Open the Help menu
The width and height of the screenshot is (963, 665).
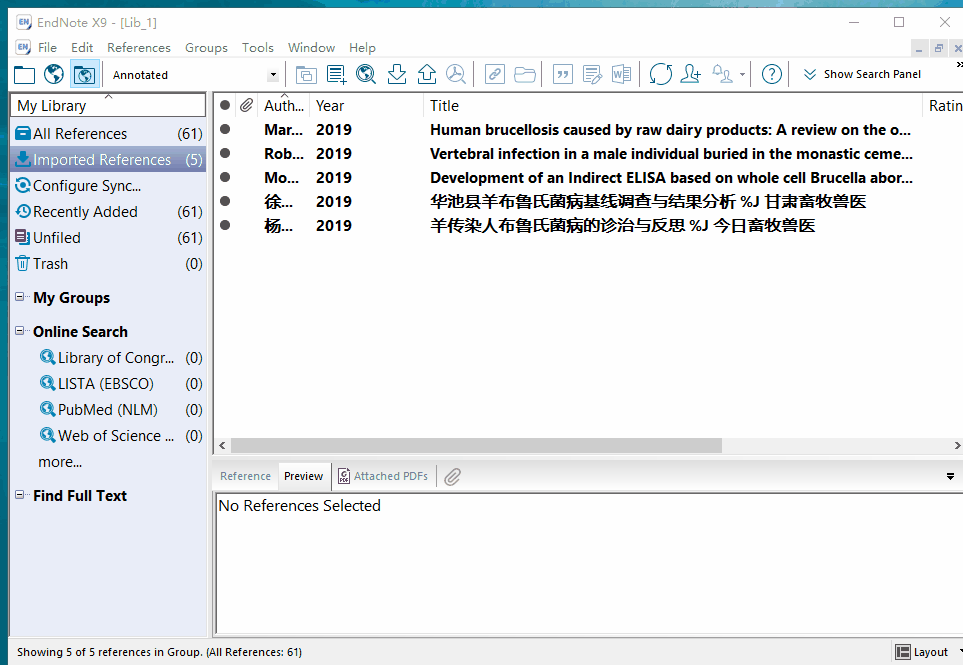click(362, 48)
